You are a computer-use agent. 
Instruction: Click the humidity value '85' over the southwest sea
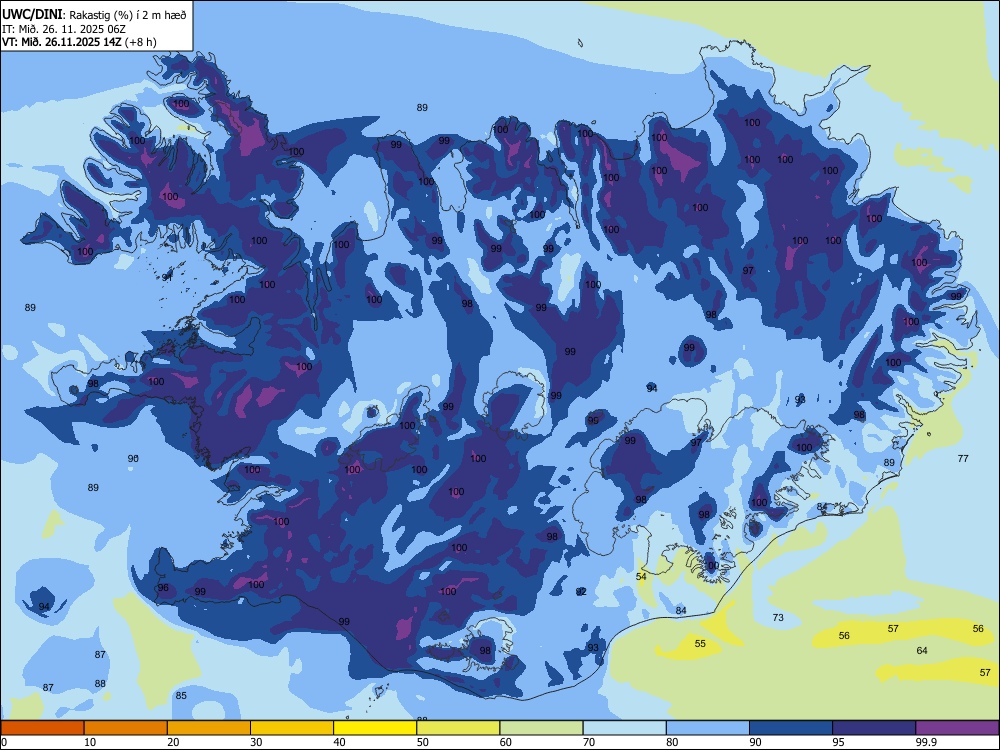(x=181, y=695)
